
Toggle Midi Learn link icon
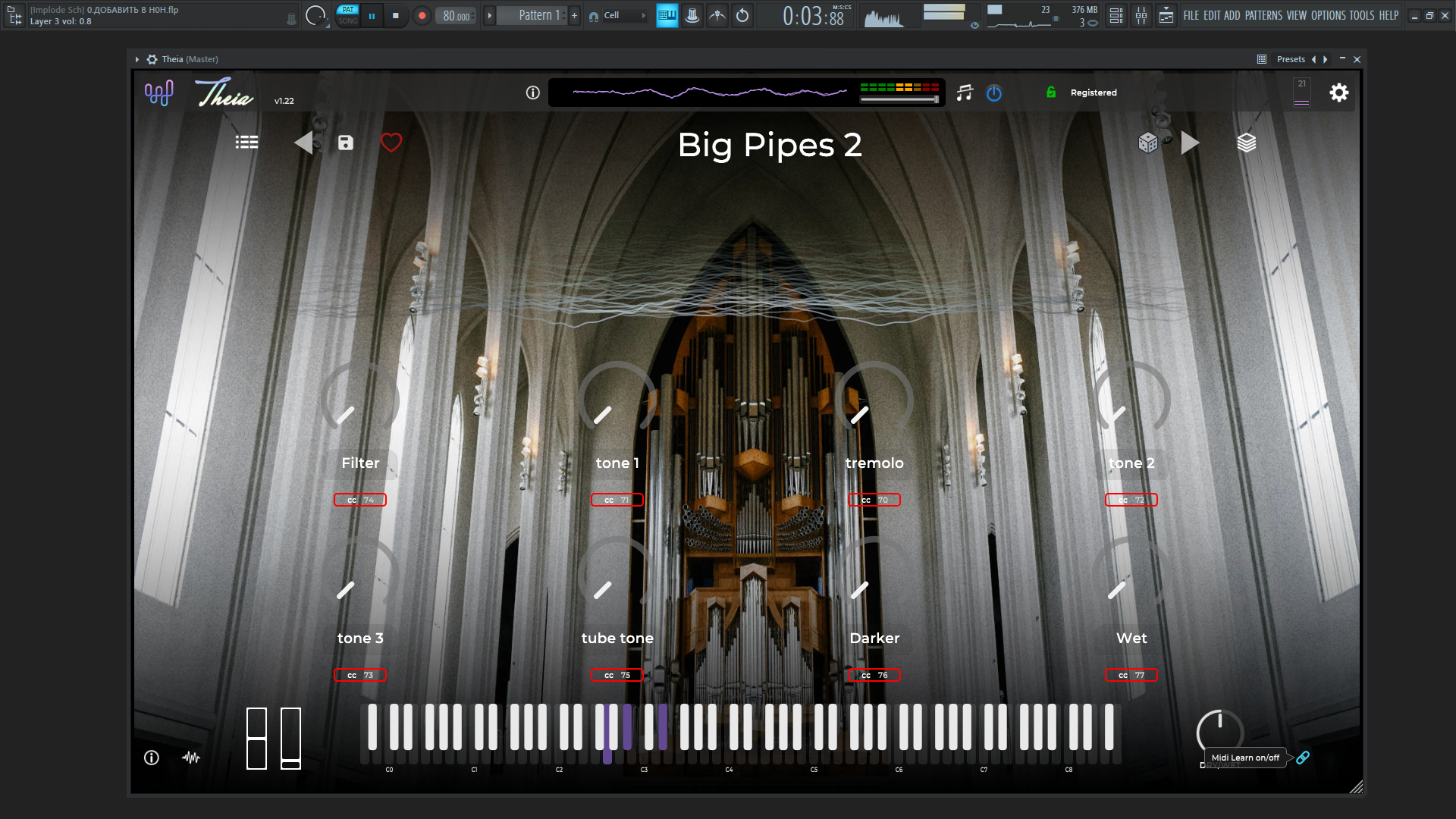tap(1303, 757)
